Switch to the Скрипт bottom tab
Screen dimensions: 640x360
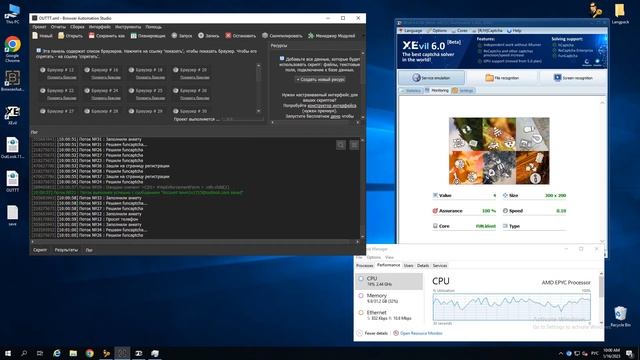coord(40,250)
